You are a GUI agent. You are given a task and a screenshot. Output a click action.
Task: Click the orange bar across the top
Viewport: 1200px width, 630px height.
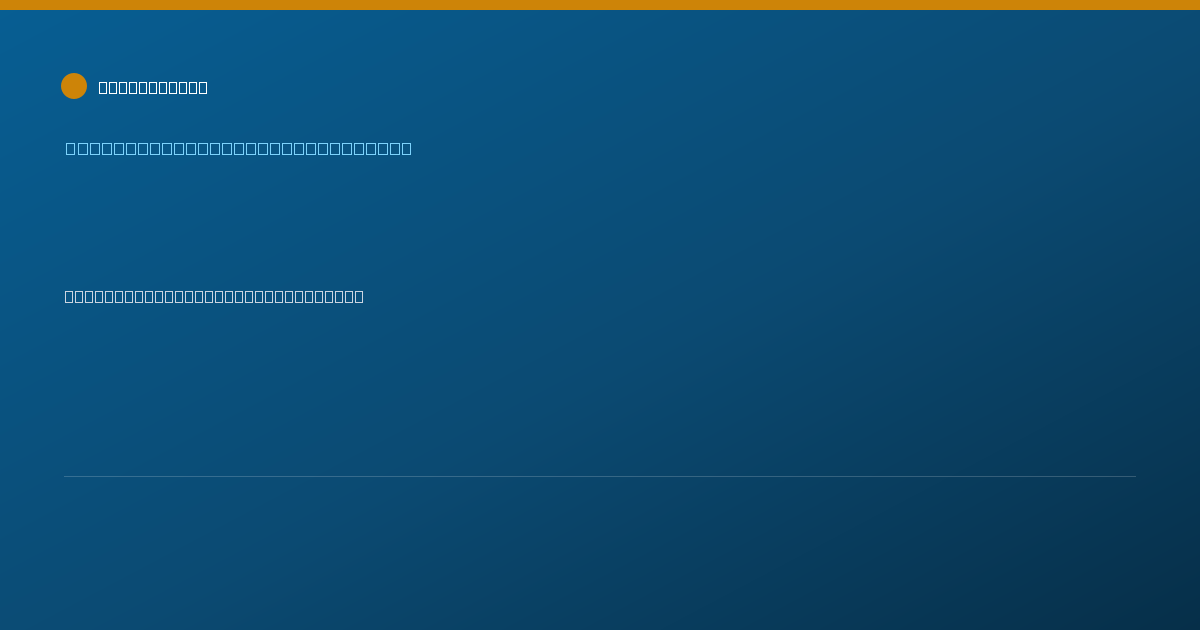(x=600, y=5)
